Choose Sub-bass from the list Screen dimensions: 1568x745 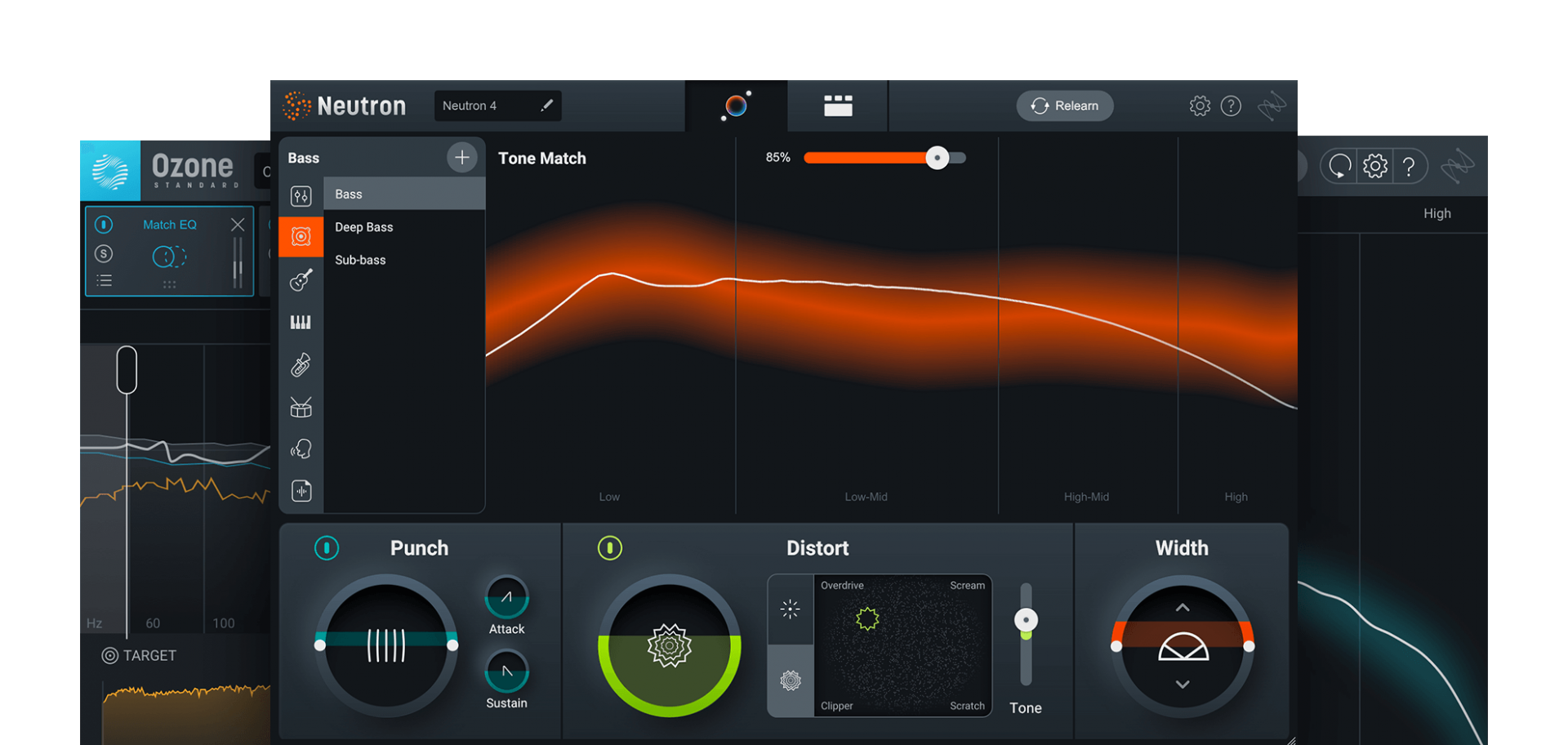click(x=360, y=260)
